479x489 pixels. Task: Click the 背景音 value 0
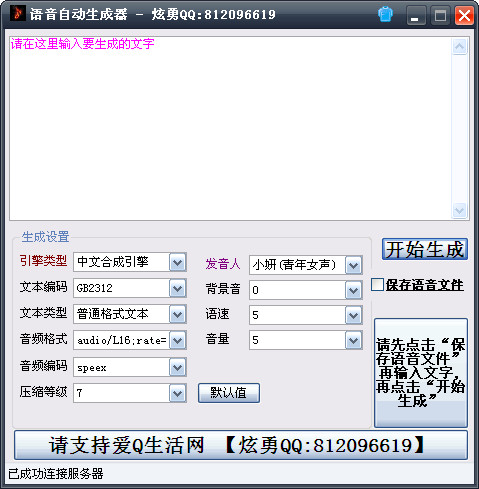(x=255, y=290)
